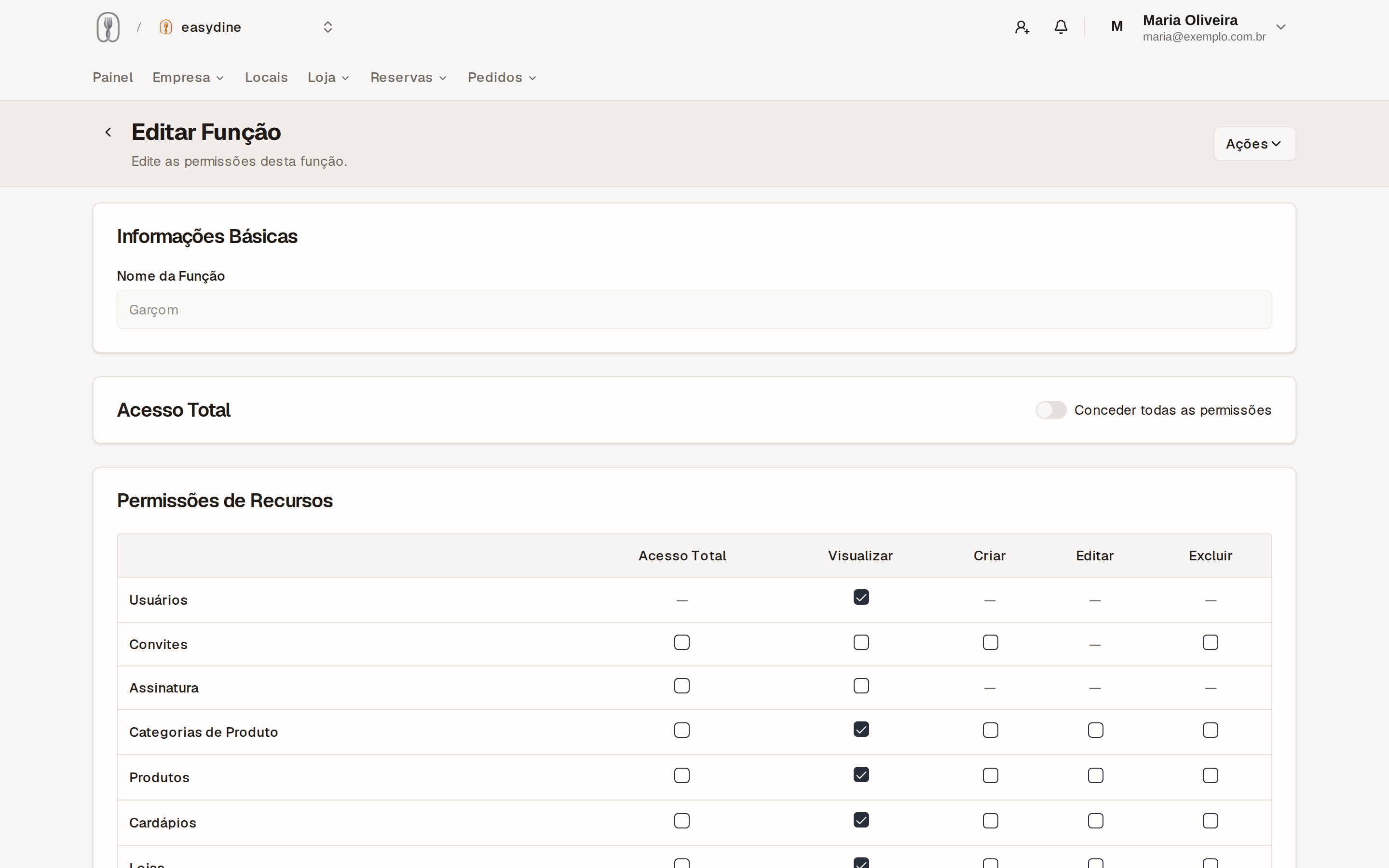Navigate to Locais
This screenshot has height=868, width=1389.
pyautogui.click(x=266, y=78)
